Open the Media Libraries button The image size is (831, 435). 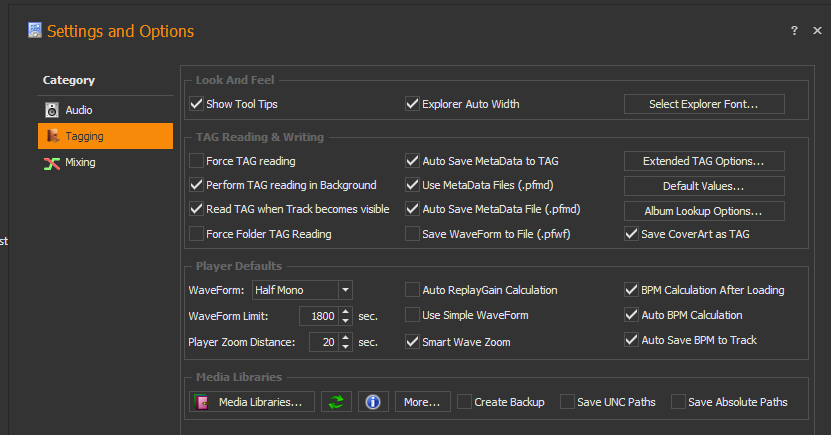[252, 402]
